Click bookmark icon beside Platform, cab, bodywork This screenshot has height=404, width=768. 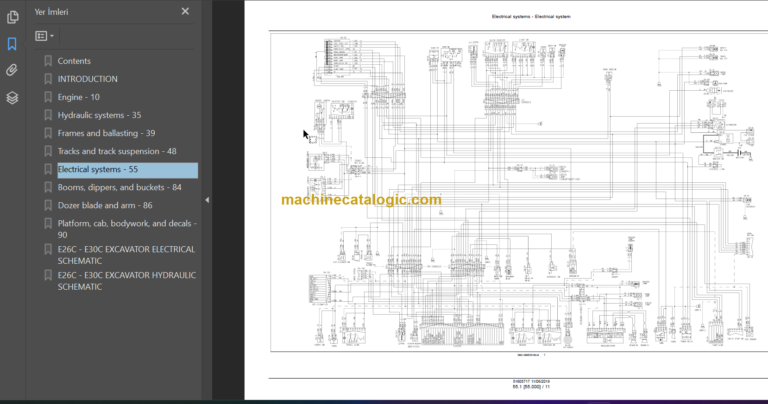tap(48, 223)
